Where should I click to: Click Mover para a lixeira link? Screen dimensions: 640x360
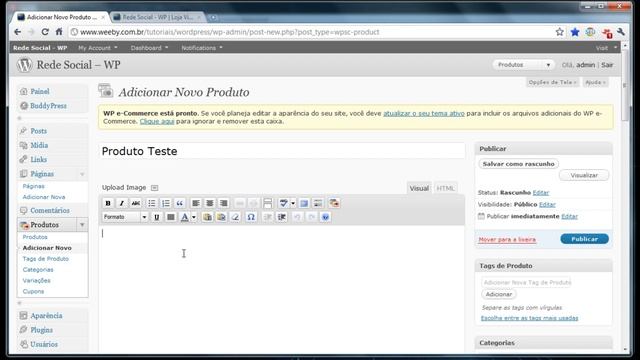tap(507, 240)
